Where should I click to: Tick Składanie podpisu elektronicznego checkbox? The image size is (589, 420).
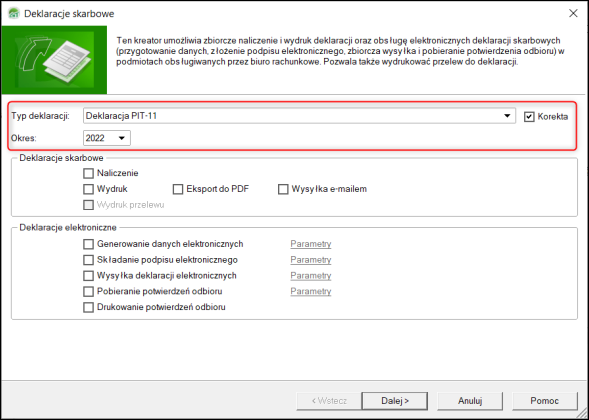[88, 260]
